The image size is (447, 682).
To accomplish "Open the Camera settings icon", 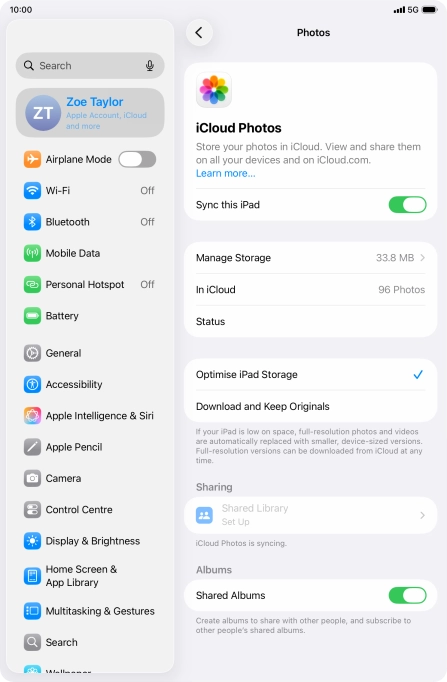I will coord(32,478).
